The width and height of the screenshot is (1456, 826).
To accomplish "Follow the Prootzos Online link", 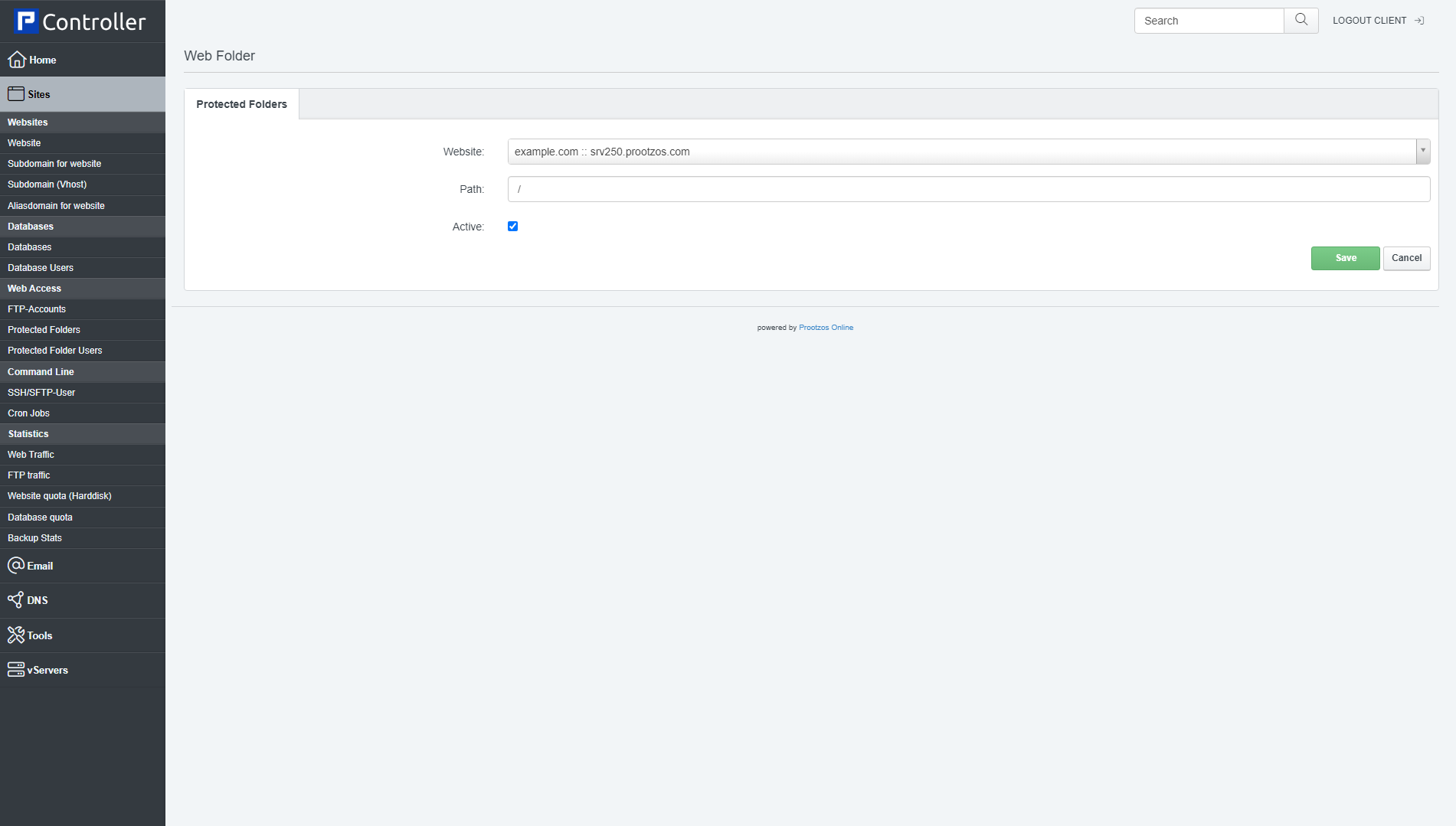I will tap(826, 328).
